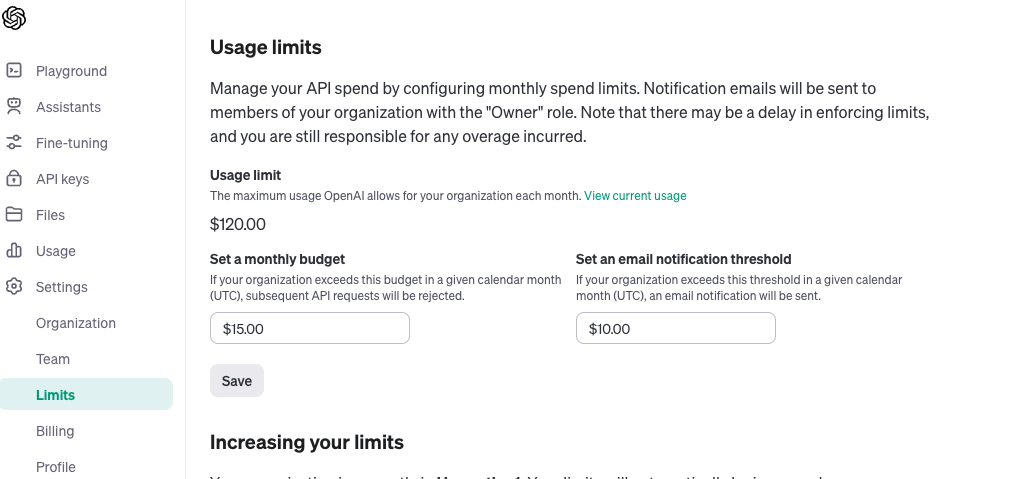Open the Profile settings page
This screenshot has height=479, width=1025.
pos(56,467)
